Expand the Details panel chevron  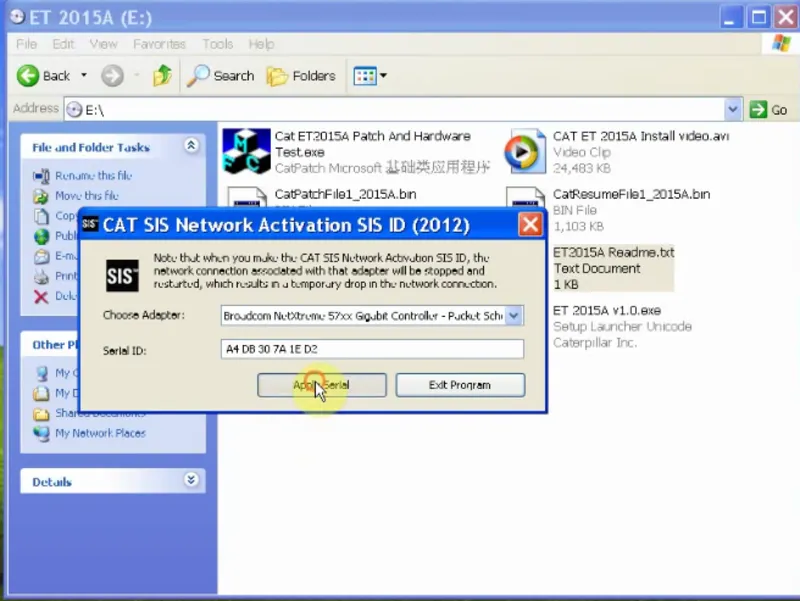(191, 480)
